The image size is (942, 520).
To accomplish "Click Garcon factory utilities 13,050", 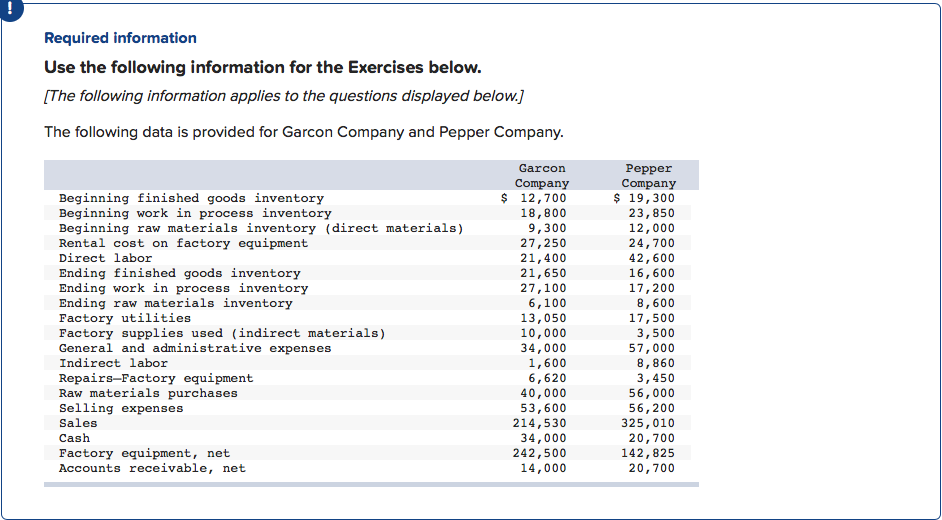I will [543, 318].
